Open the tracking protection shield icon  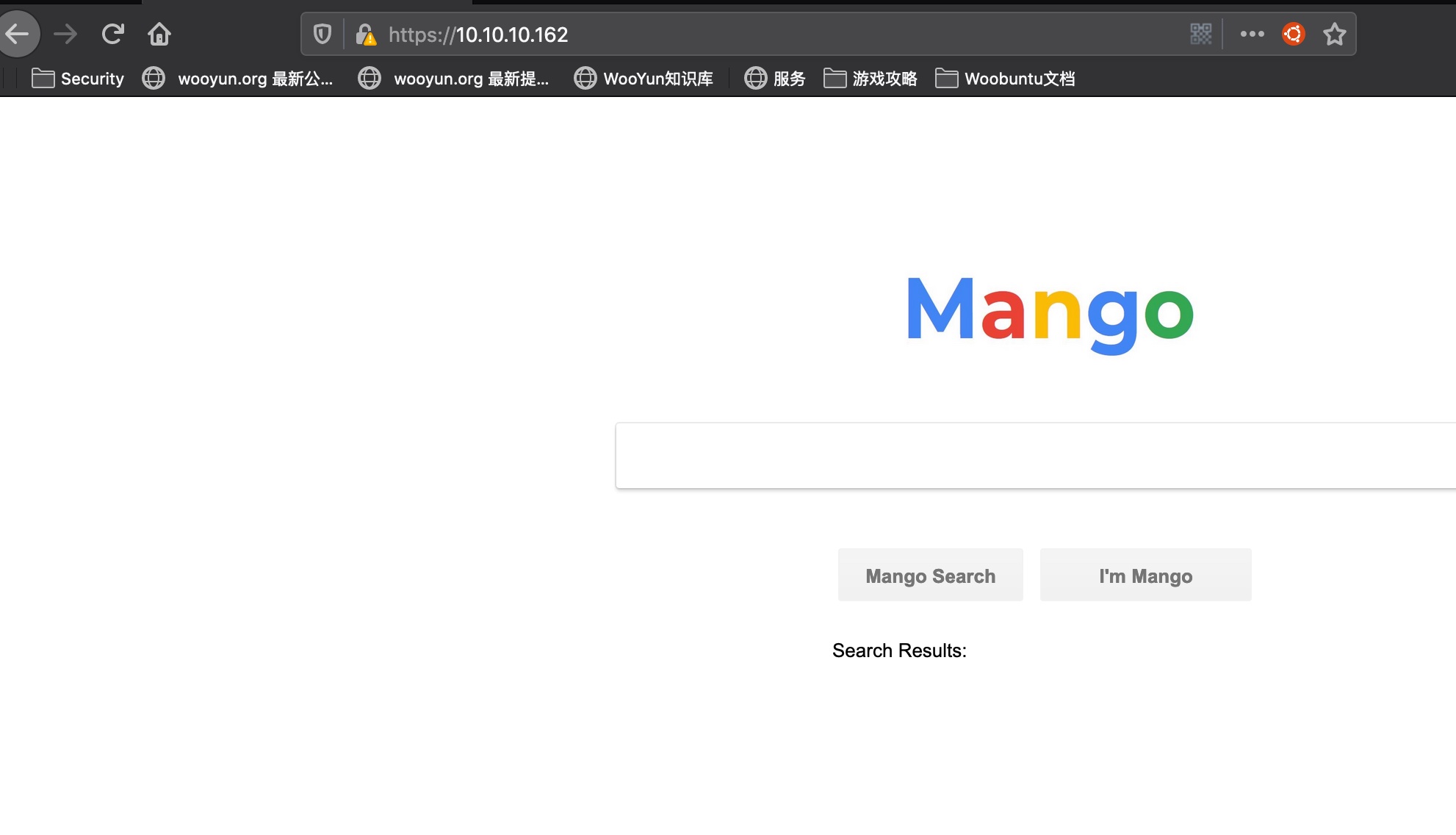point(322,34)
